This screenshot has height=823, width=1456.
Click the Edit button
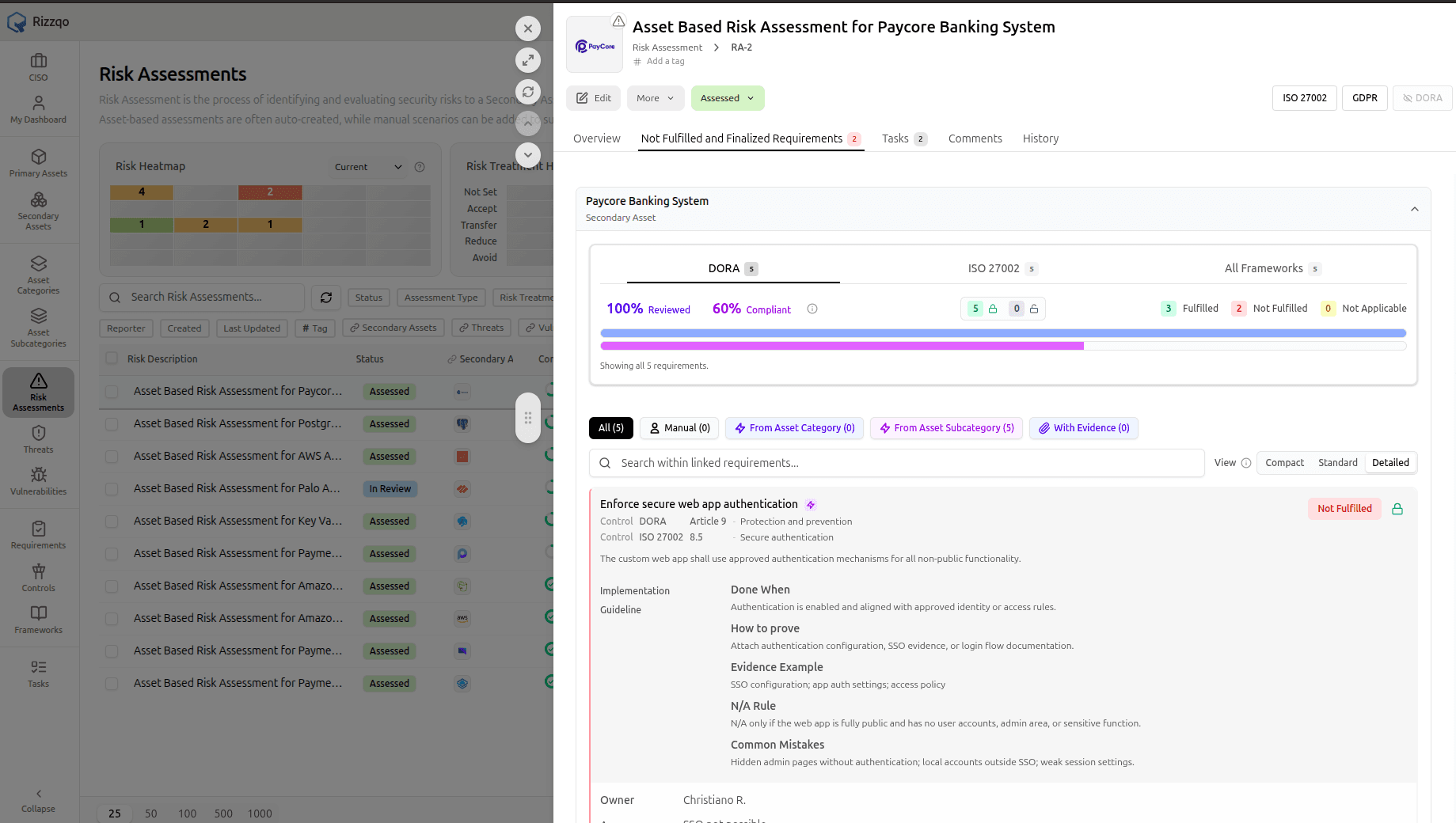[x=594, y=98]
